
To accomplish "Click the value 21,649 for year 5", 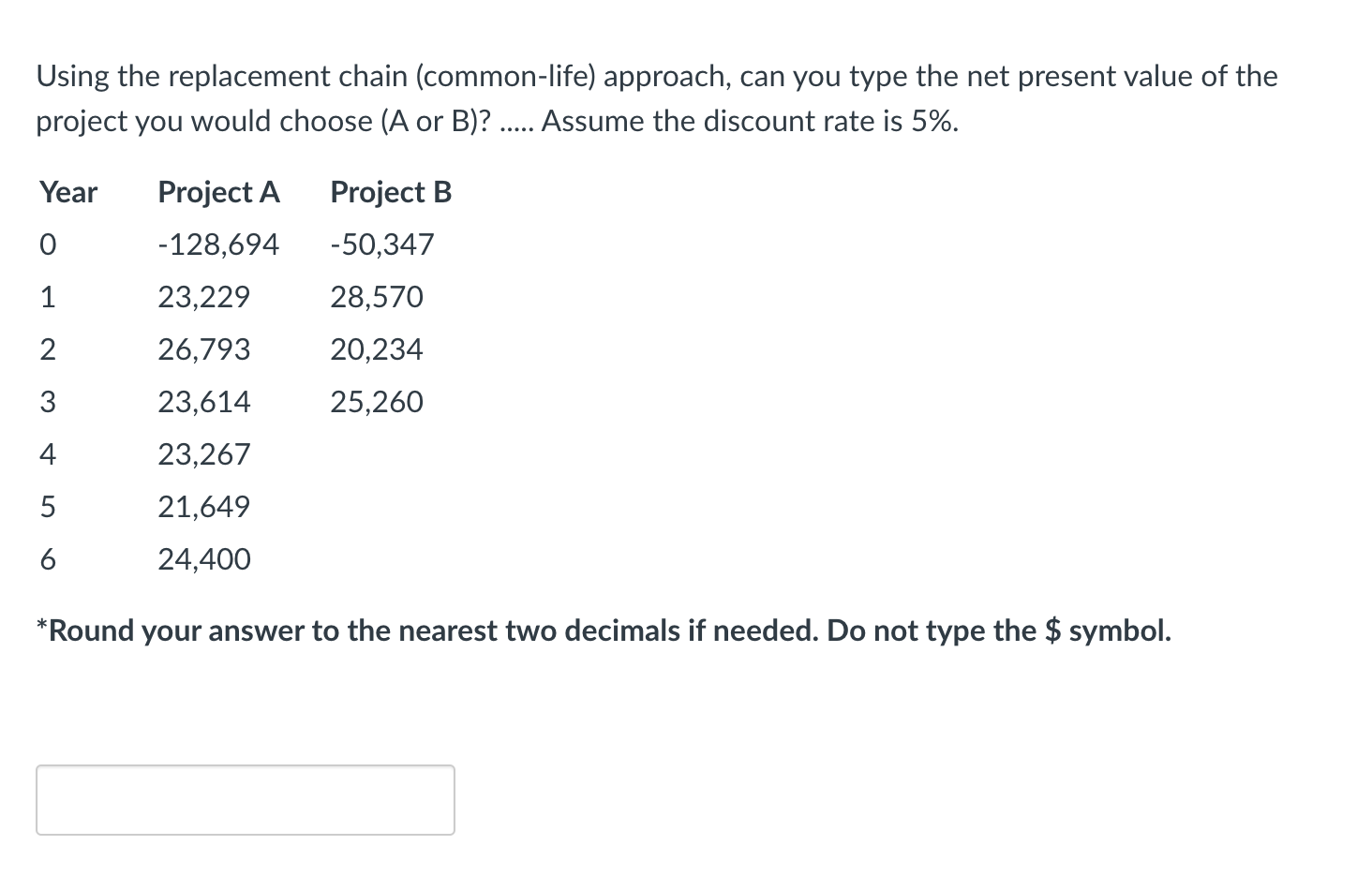I will (203, 506).
